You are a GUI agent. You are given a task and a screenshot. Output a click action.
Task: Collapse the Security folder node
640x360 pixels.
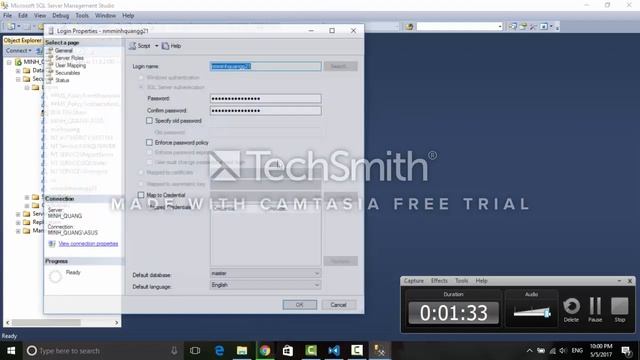click(x=18, y=79)
